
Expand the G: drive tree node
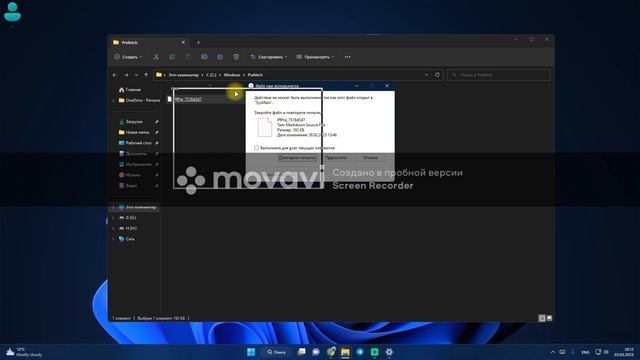point(113,218)
